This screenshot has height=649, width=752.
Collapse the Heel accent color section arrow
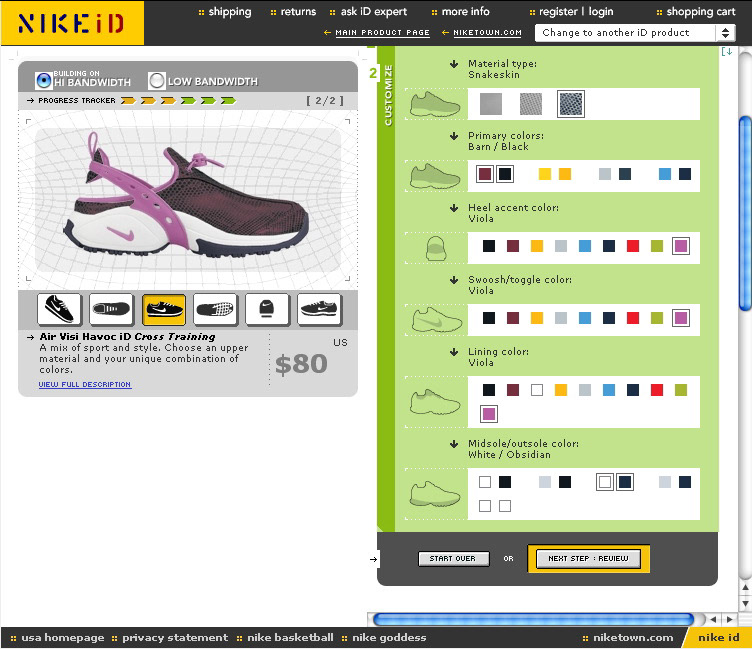click(454, 208)
